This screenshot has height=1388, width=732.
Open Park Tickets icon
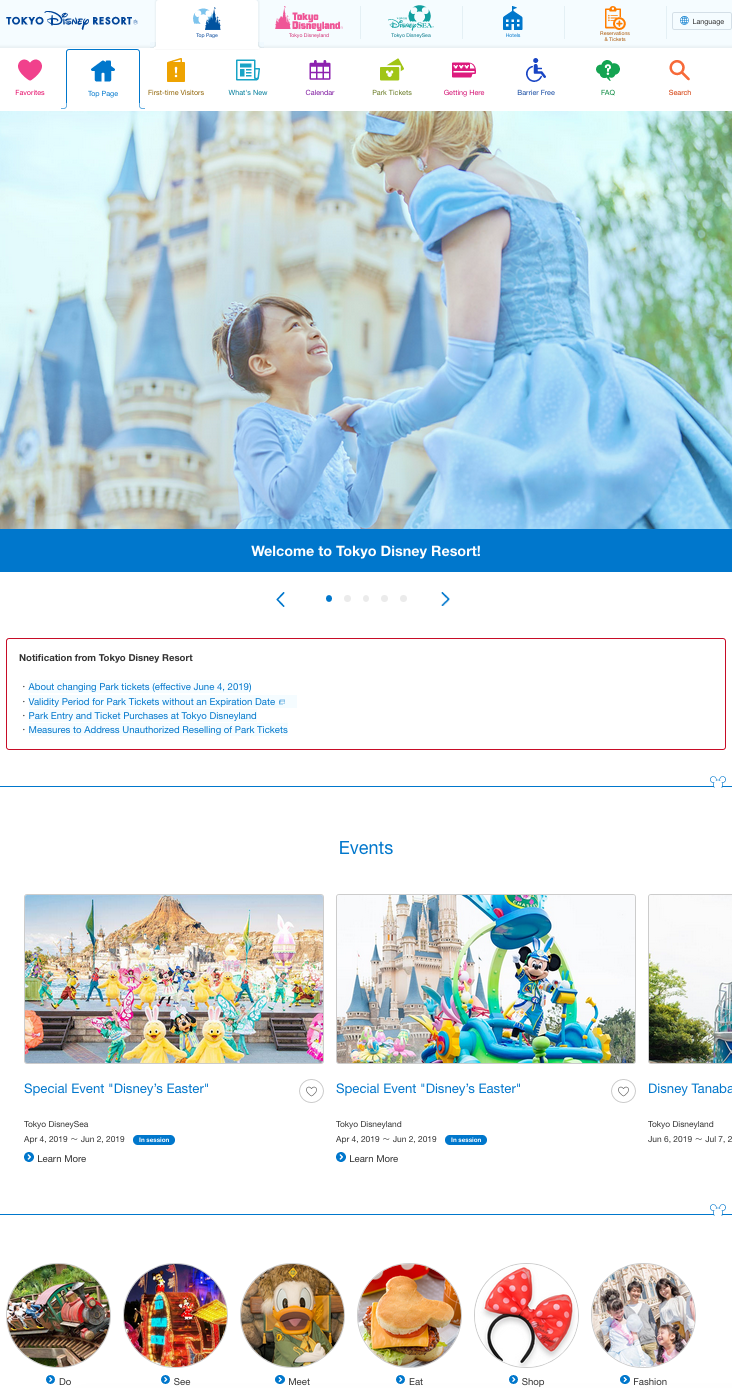pyautogui.click(x=392, y=71)
